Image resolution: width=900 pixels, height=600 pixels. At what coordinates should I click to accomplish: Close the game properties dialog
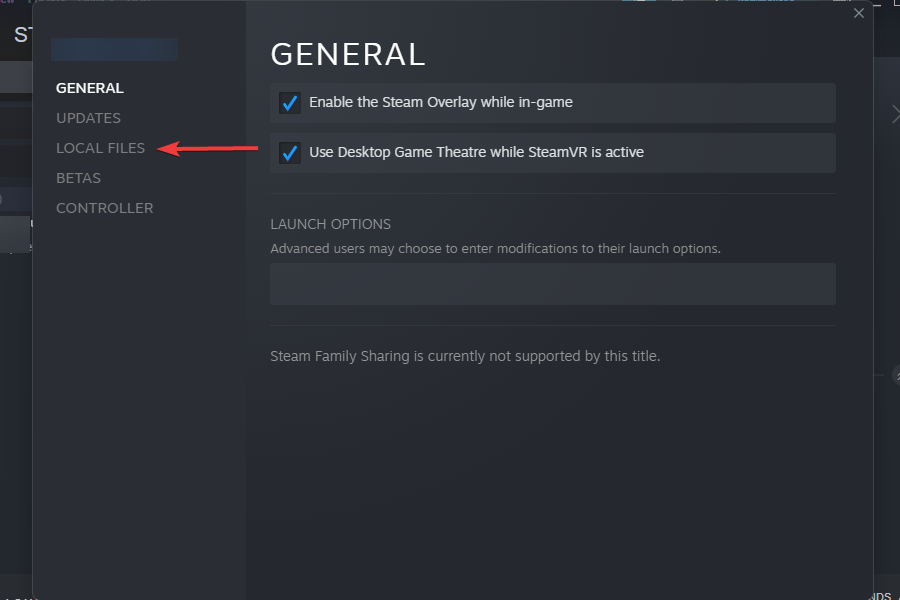tap(858, 13)
